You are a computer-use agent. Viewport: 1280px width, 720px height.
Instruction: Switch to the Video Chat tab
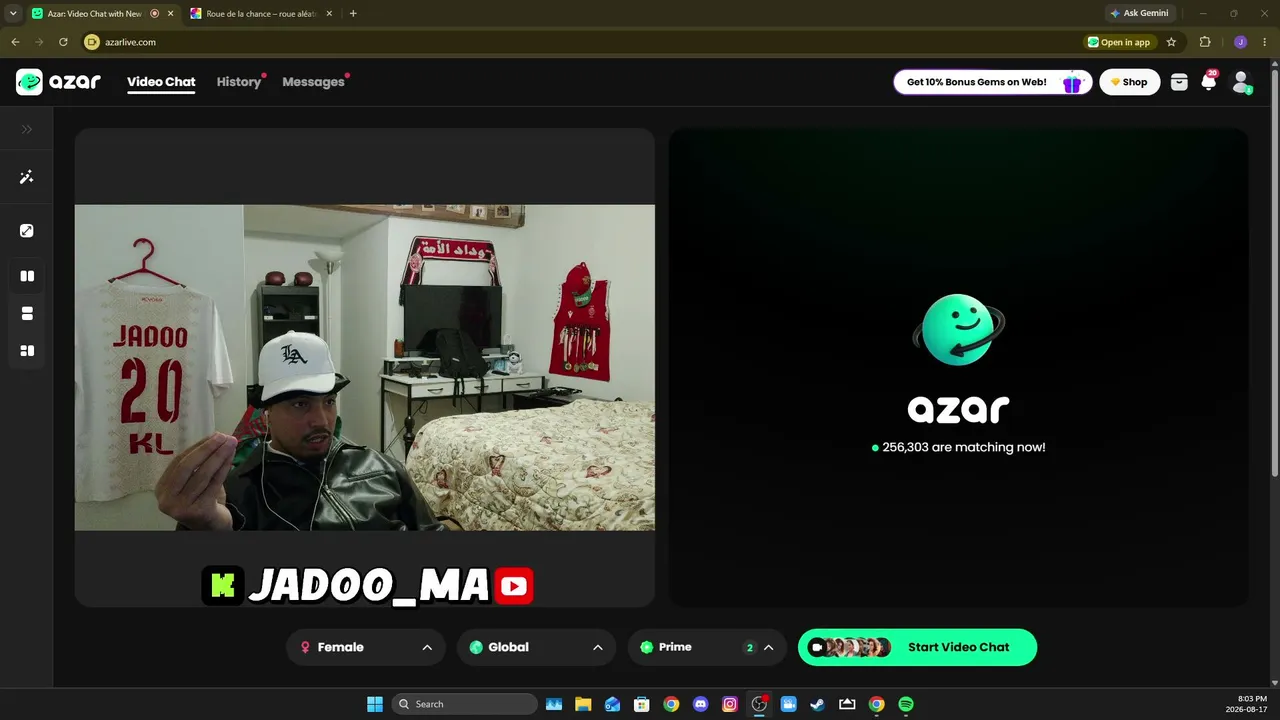tap(161, 82)
